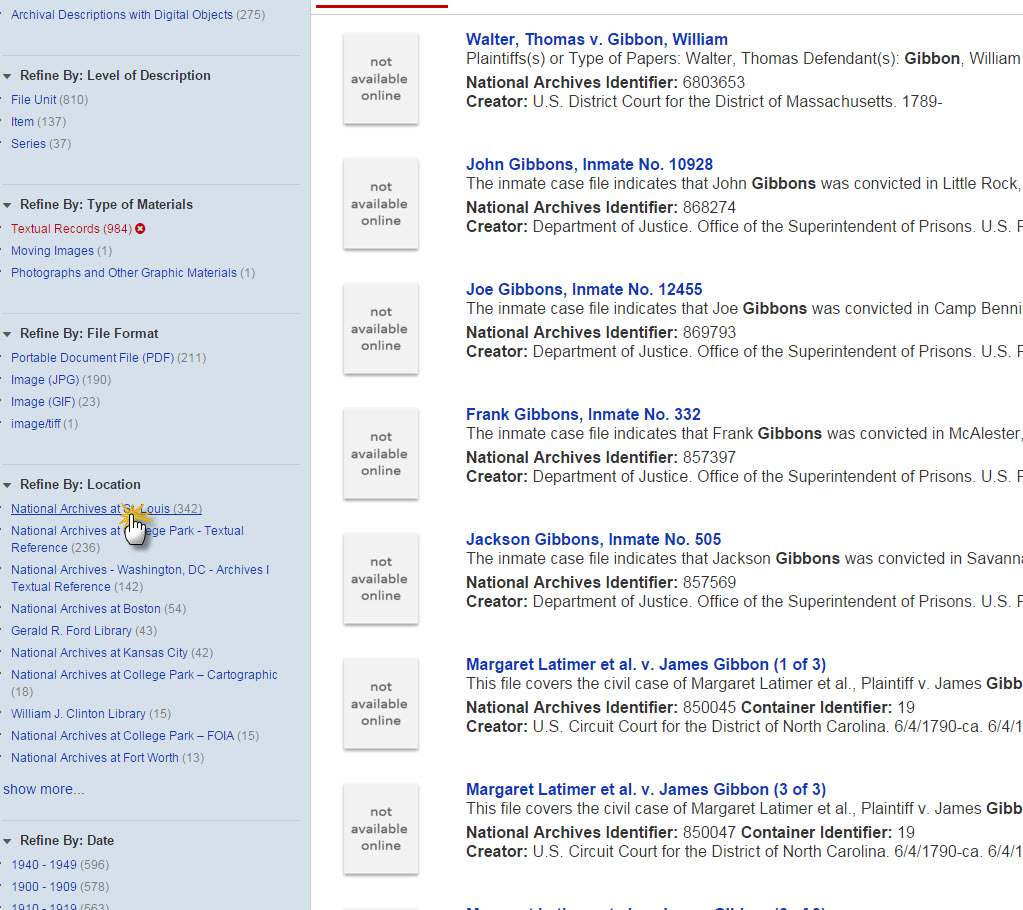Click show more... under Location filters
Viewport: 1023px width, 910px height.
tap(44, 790)
